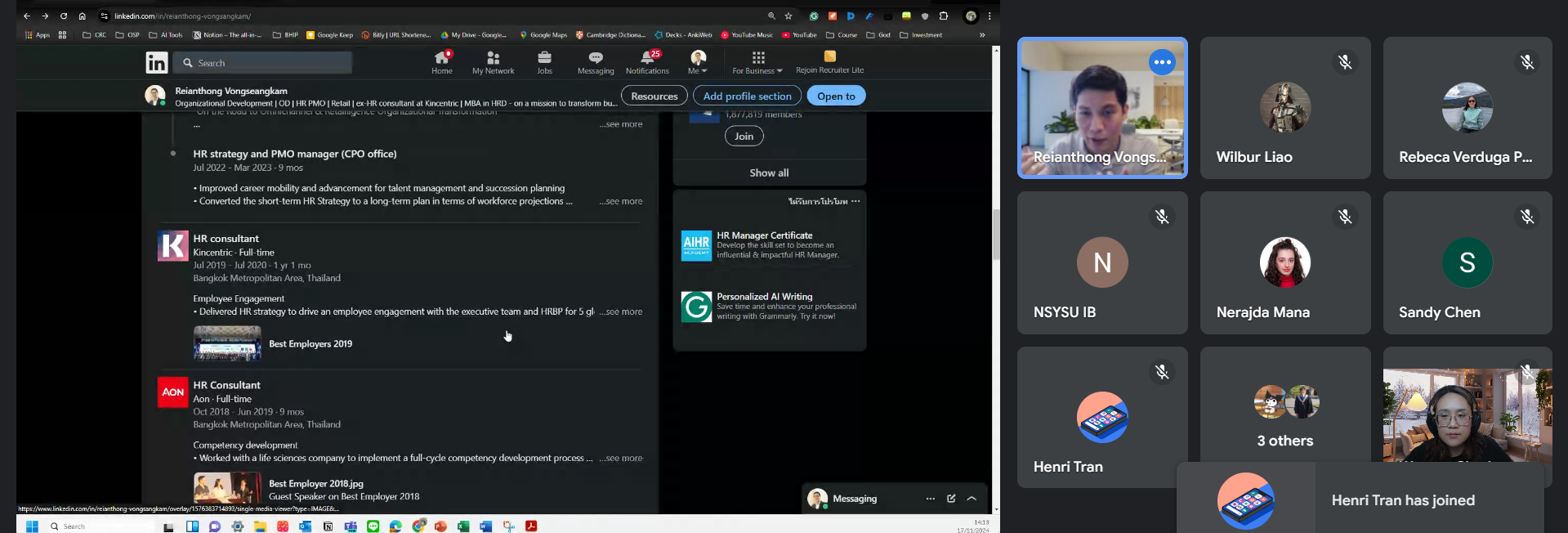Click Add profile section button
1568x533 pixels.
pos(747,96)
